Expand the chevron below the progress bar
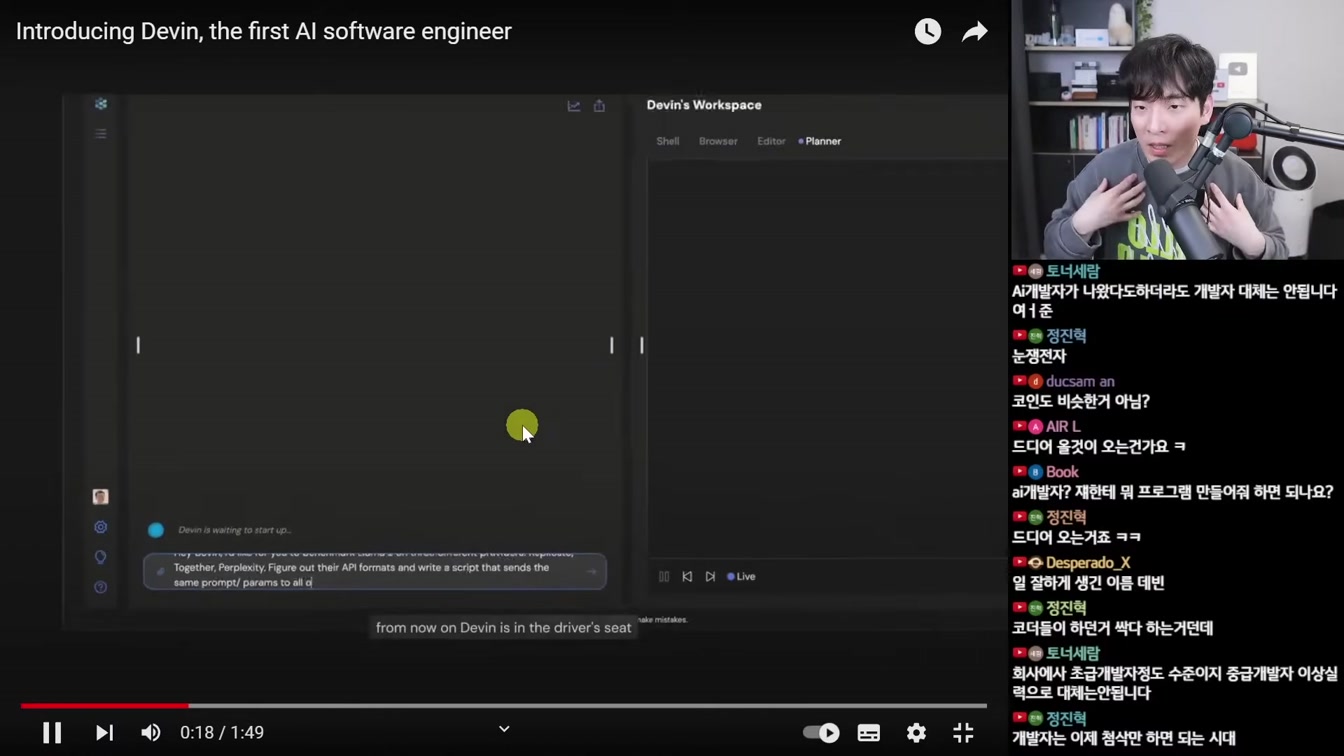 (x=504, y=729)
